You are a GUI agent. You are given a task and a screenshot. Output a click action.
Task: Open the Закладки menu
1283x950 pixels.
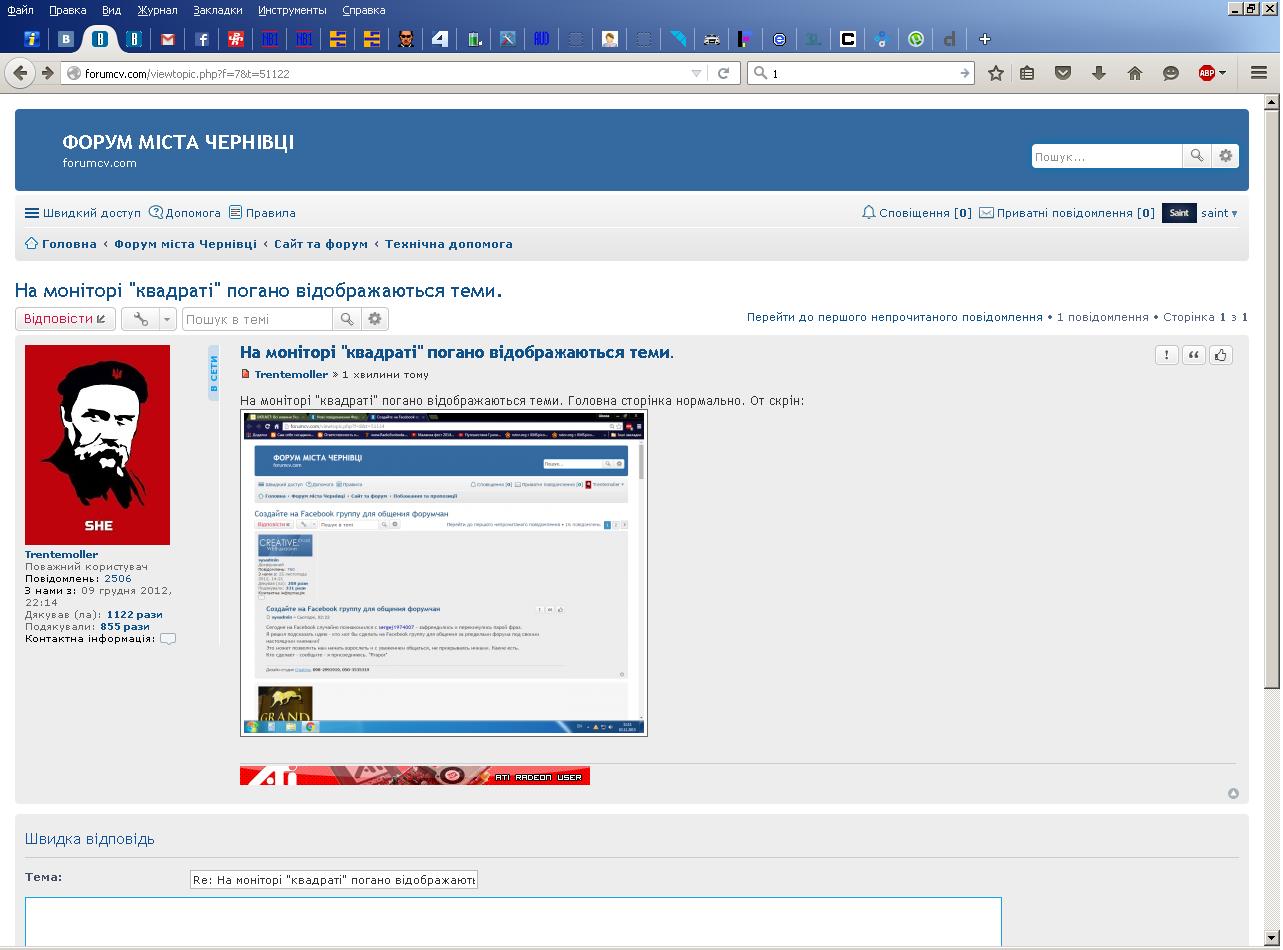(217, 10)
